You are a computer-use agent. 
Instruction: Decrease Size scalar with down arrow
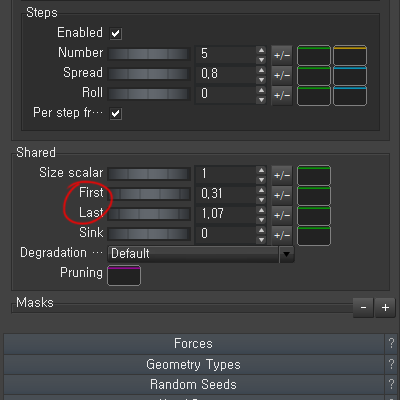(261, 179)
